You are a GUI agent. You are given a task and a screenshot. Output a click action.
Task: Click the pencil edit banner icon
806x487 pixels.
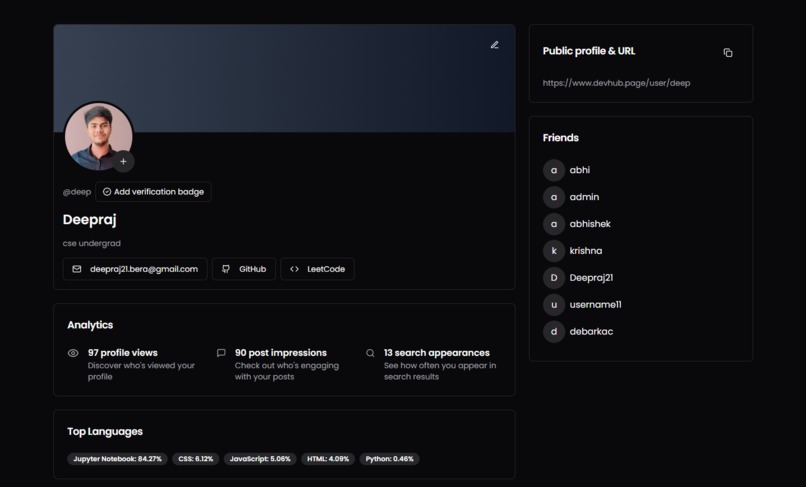point(494,45)
